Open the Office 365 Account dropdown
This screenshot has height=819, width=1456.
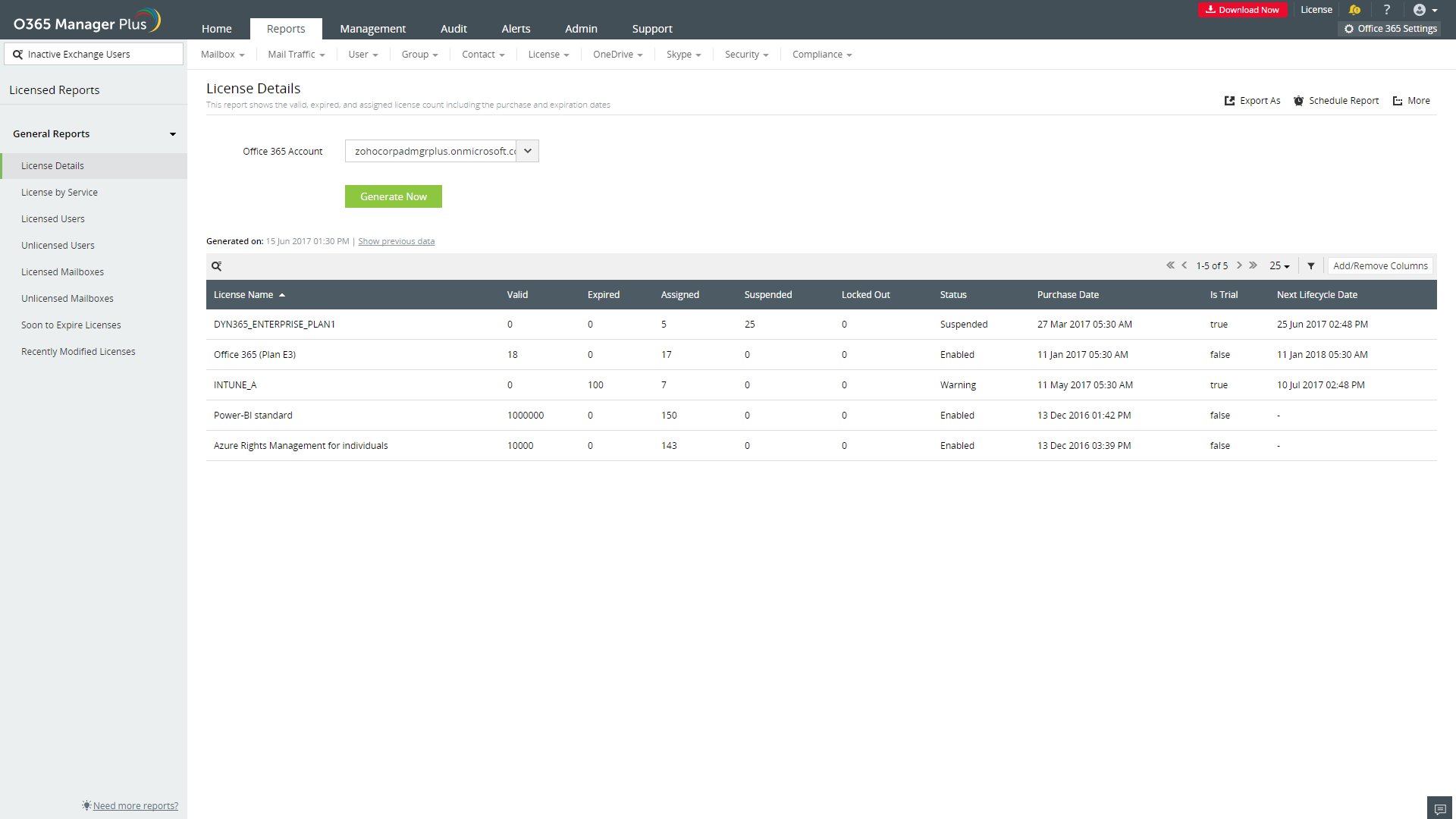click(441, 151)
